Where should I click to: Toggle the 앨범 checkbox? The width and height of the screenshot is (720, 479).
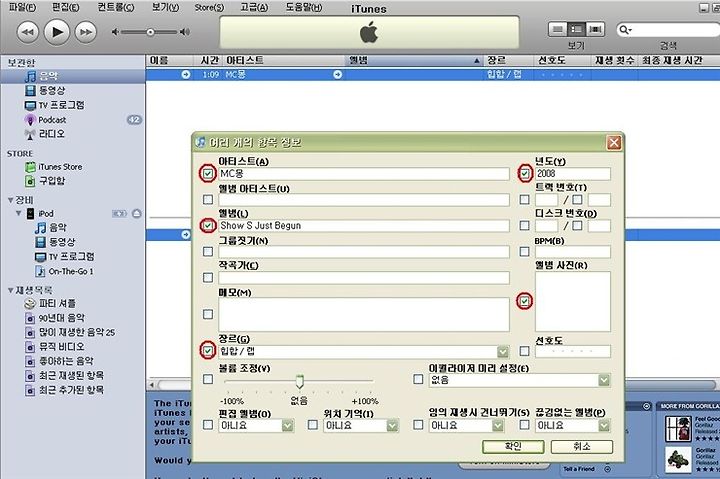click(208, 225)
